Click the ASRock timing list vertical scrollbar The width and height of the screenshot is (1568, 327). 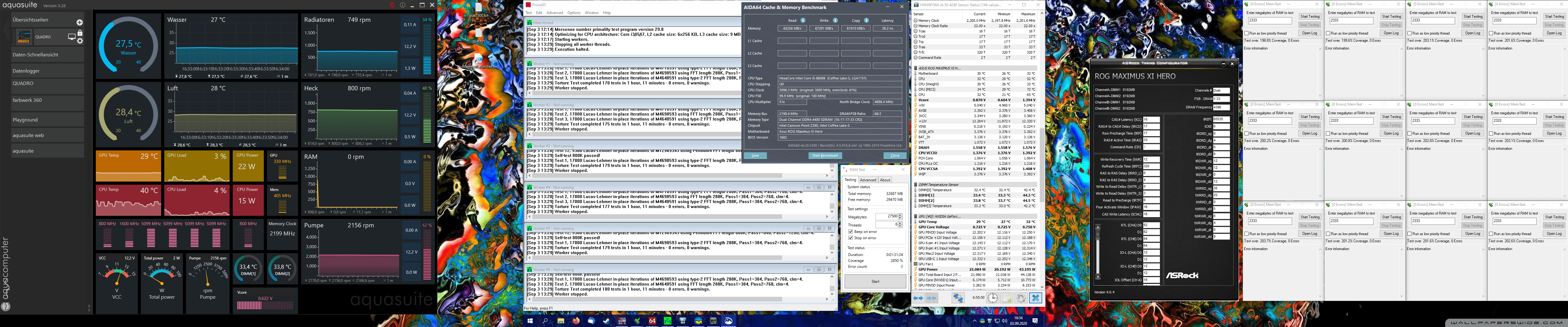(x=1098, y=252)
